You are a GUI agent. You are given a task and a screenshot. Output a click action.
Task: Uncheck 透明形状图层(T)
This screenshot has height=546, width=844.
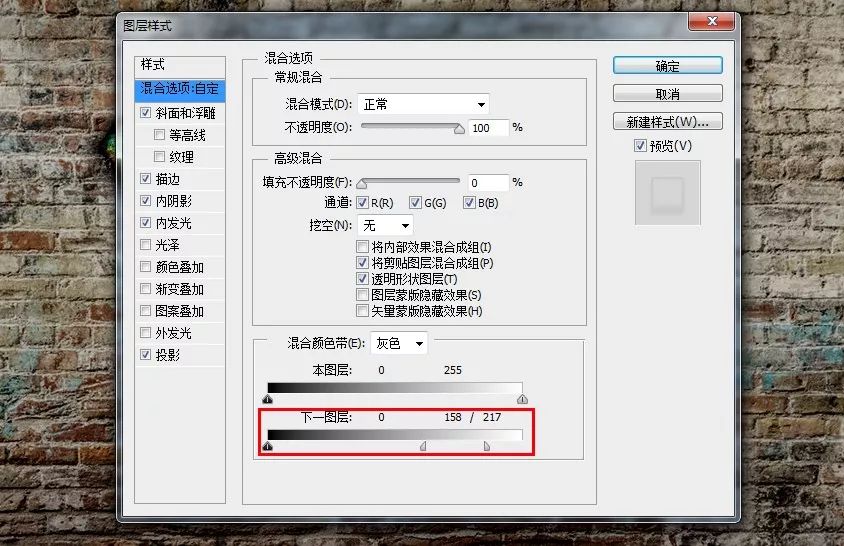coord(362,279)
